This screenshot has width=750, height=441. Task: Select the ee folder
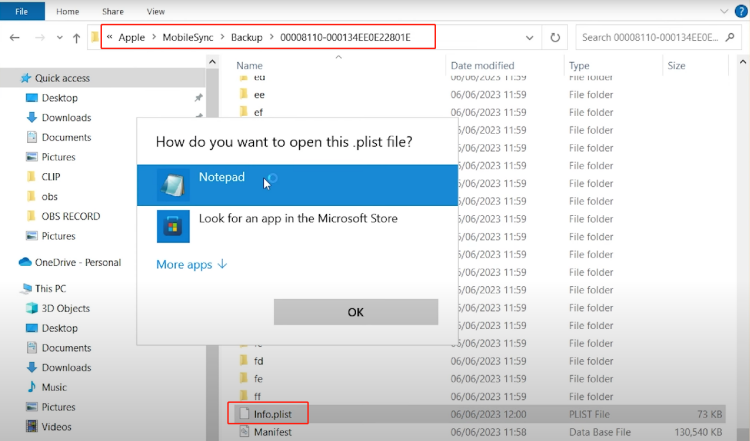(x=259, y=95)
